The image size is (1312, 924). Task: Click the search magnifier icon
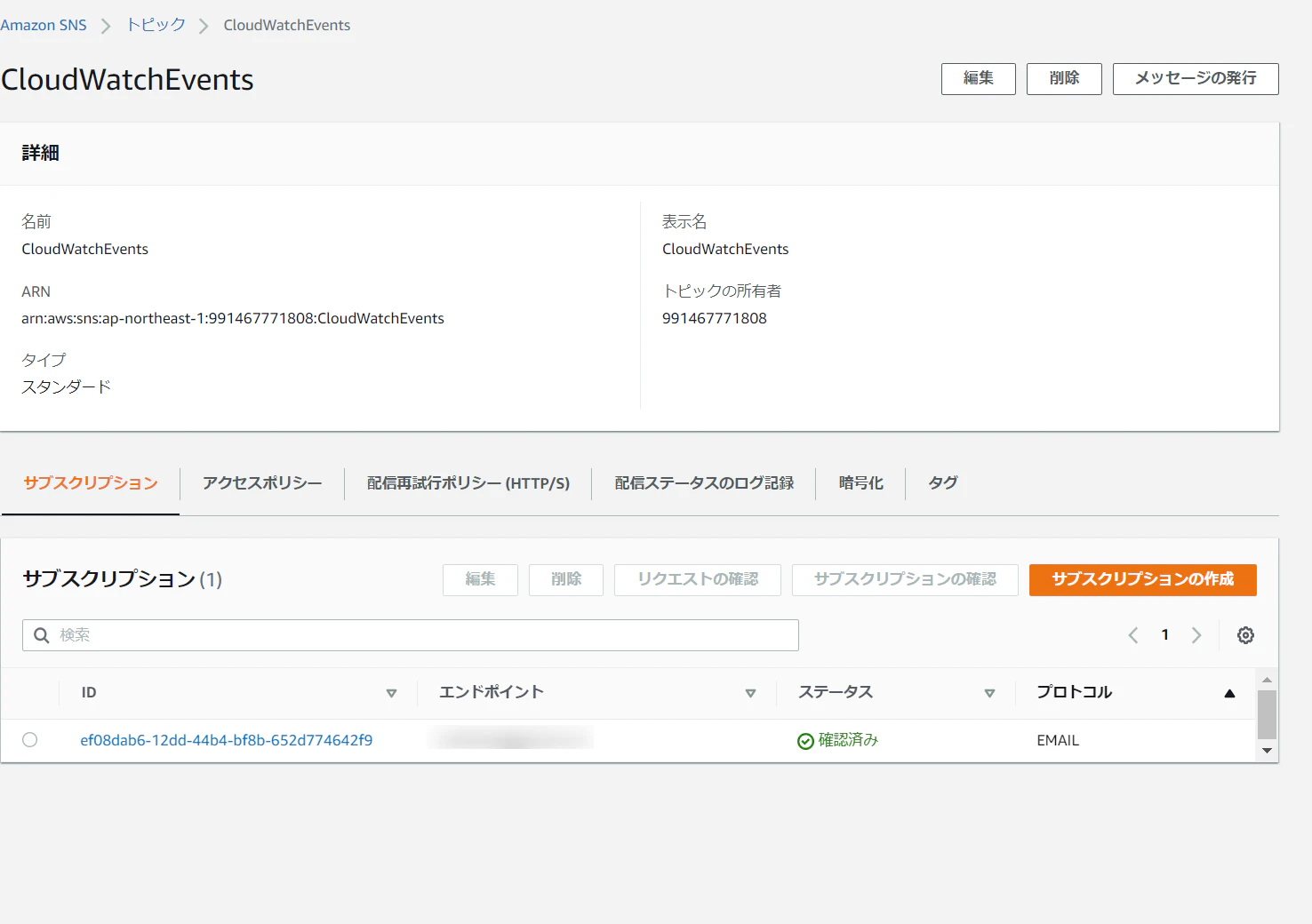click(x=41, y=635)
